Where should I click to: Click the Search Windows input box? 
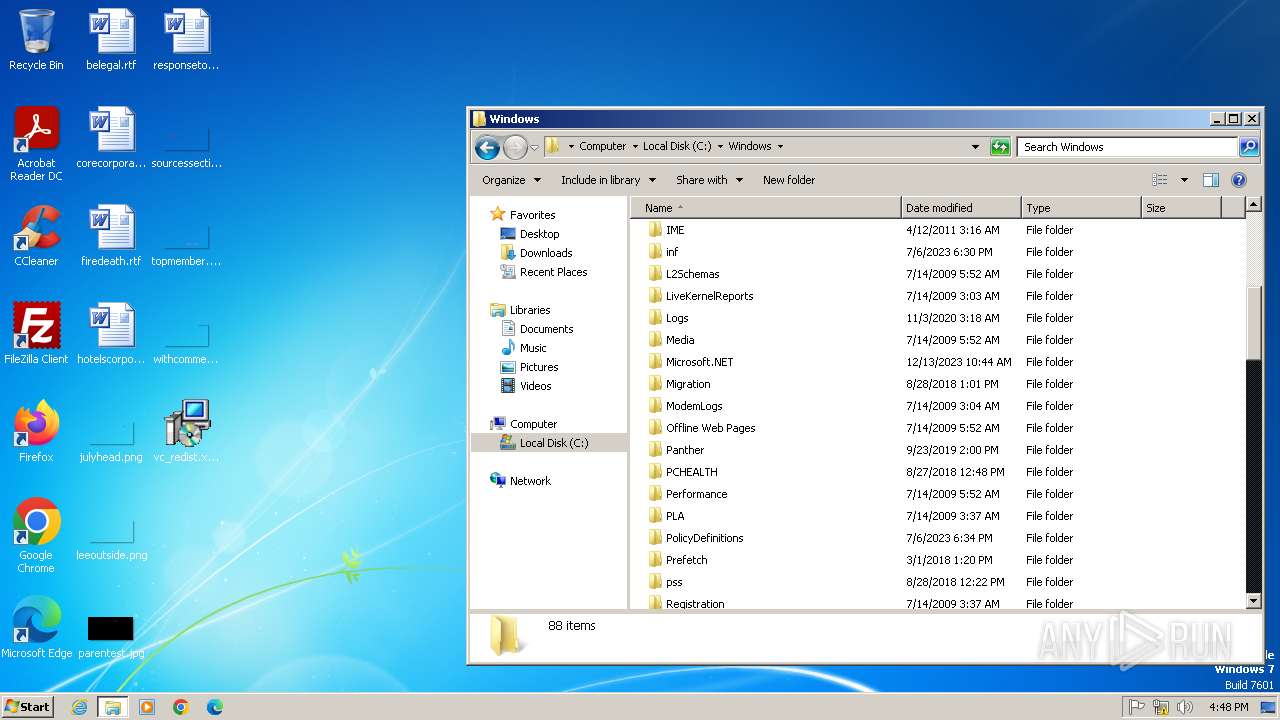(1127, 147)
